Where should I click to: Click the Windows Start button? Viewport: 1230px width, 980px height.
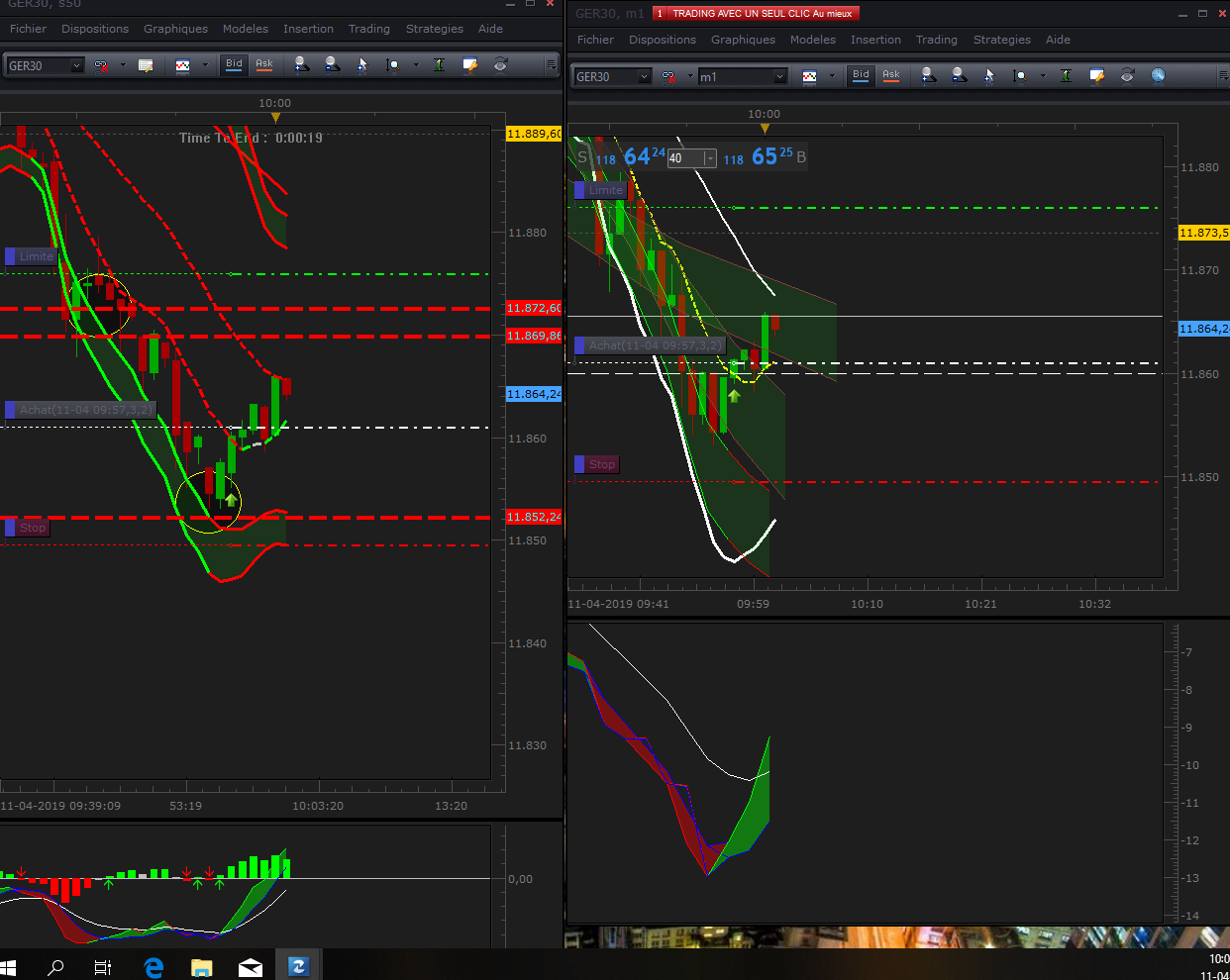pos(9,966)
